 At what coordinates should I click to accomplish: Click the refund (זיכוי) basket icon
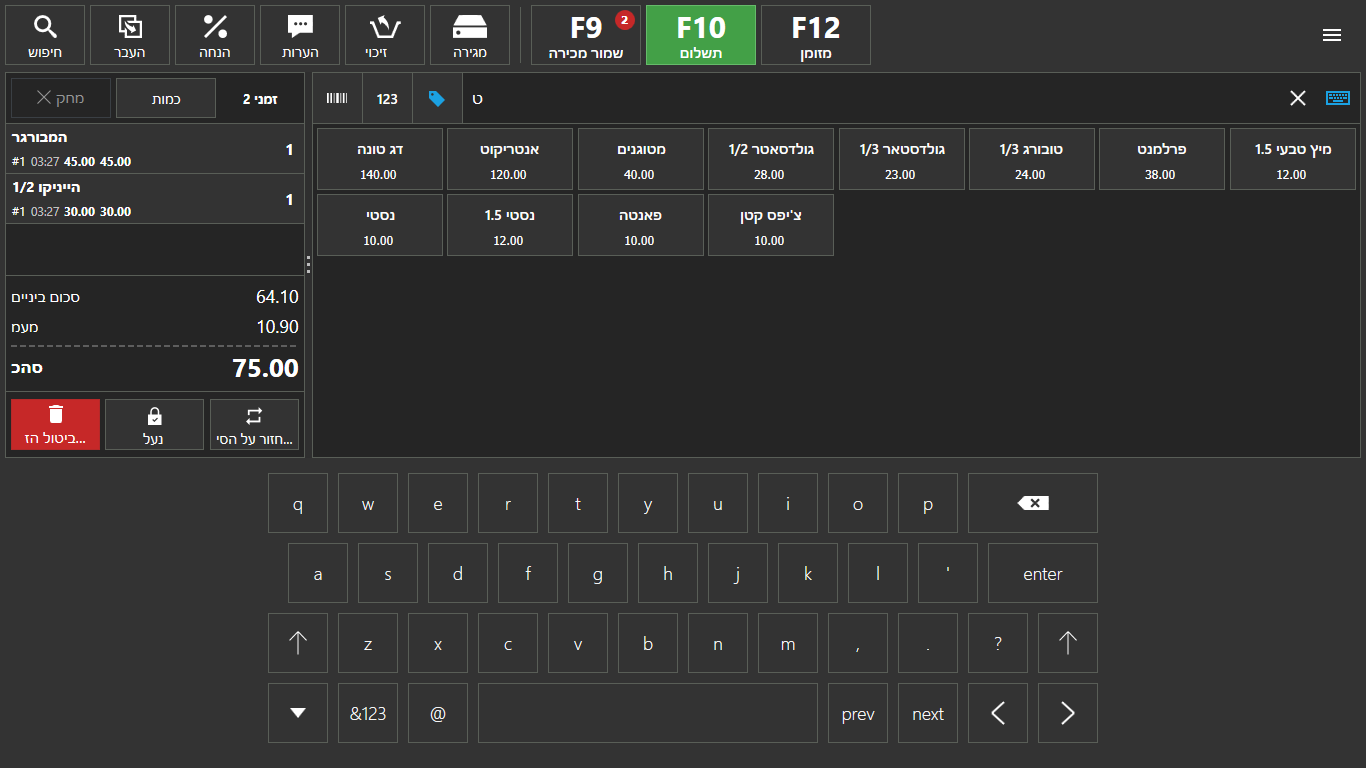[x=385, y=35]
